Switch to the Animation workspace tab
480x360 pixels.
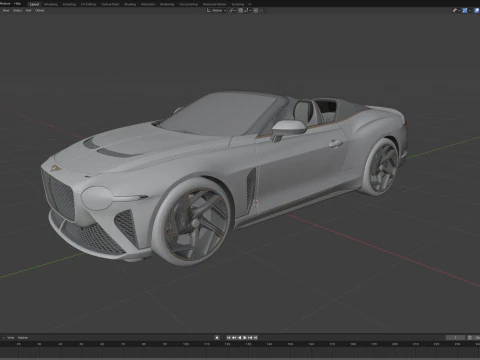tap(148, 4)
